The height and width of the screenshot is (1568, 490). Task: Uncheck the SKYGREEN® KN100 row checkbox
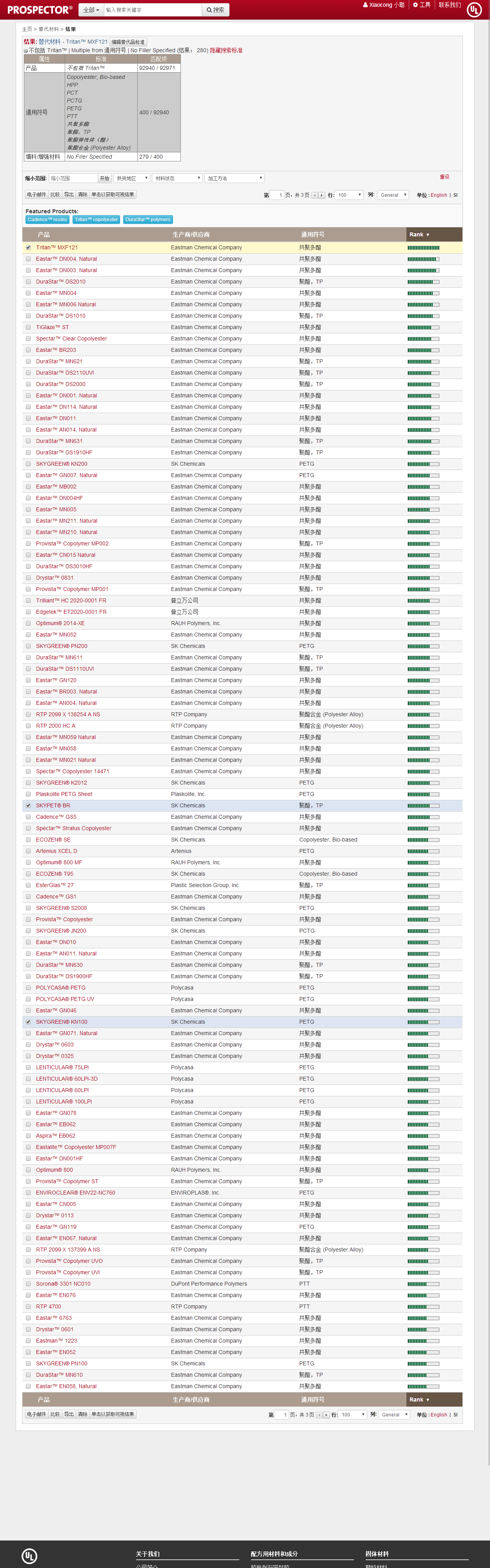(x=28, y=1022)
